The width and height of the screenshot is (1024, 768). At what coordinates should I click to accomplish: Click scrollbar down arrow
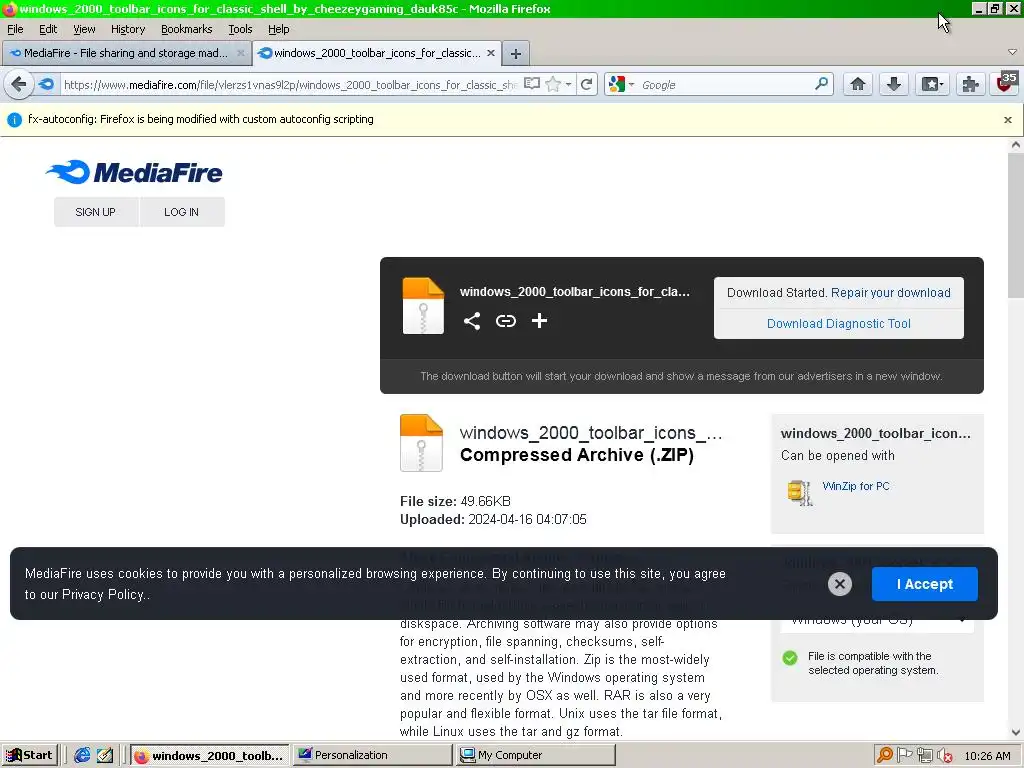(x=1016, y=733)
